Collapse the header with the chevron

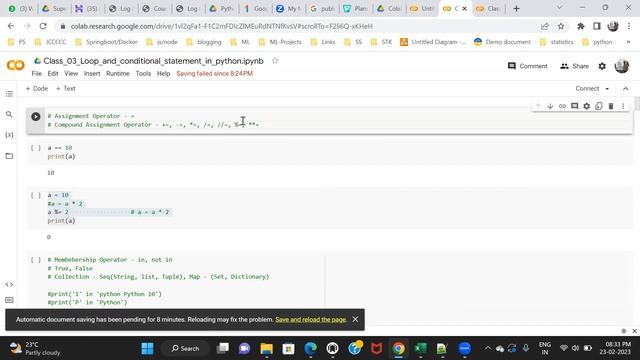point(626,89)
